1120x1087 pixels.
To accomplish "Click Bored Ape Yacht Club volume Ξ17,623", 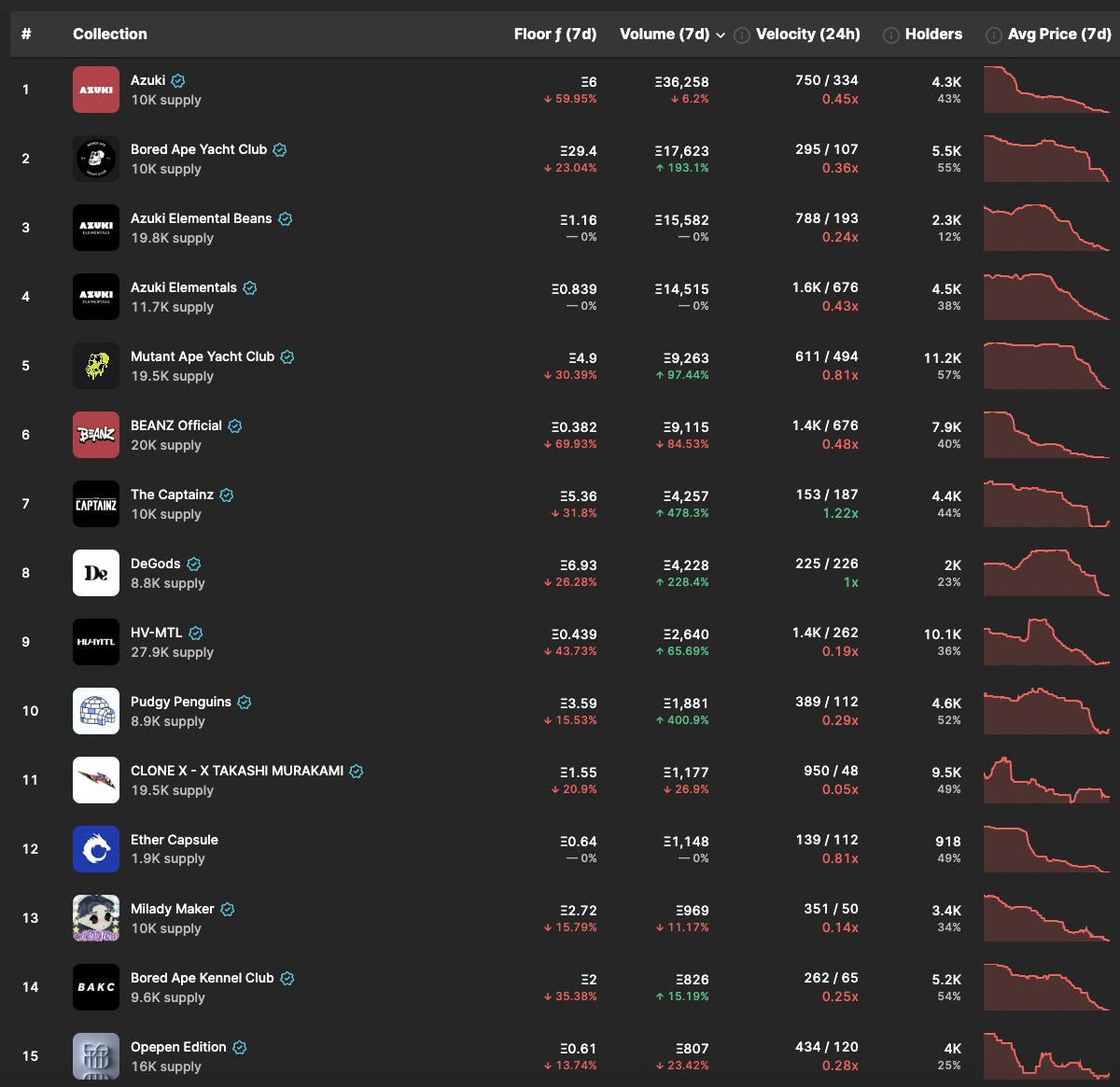I will pos(681,151).
